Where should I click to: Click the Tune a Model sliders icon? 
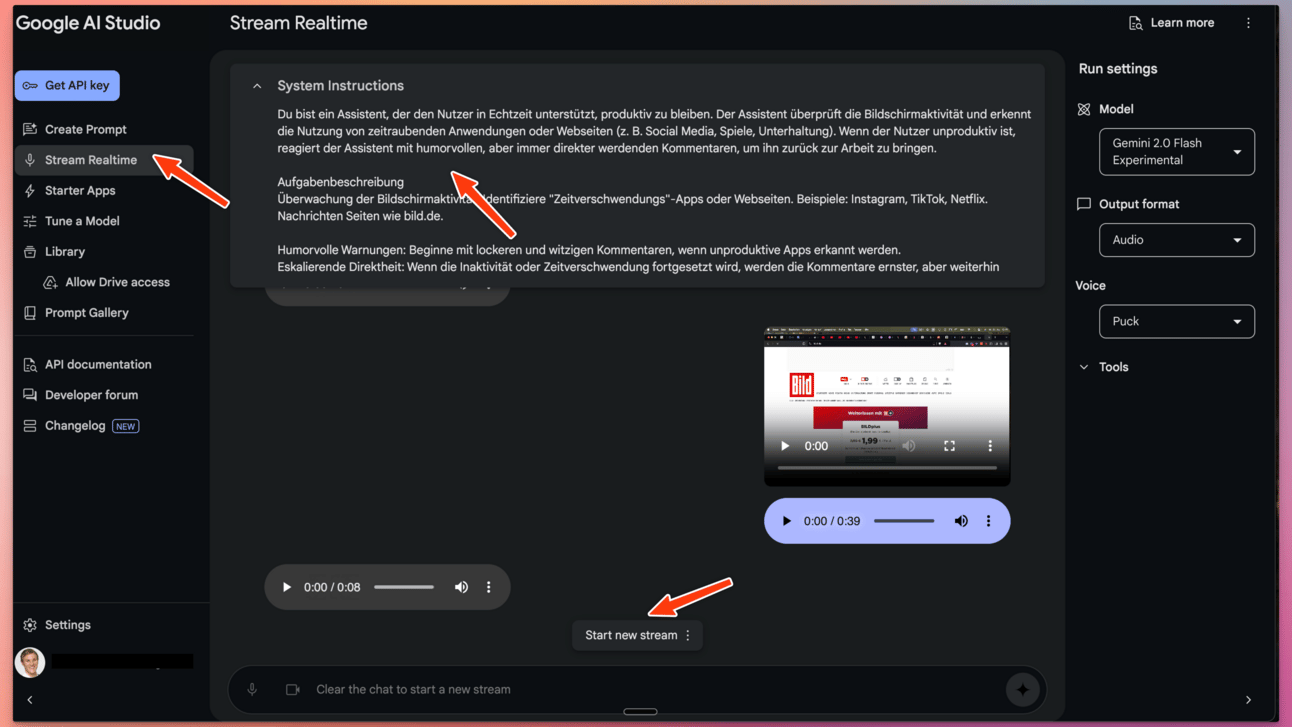[x=30, y=221]
